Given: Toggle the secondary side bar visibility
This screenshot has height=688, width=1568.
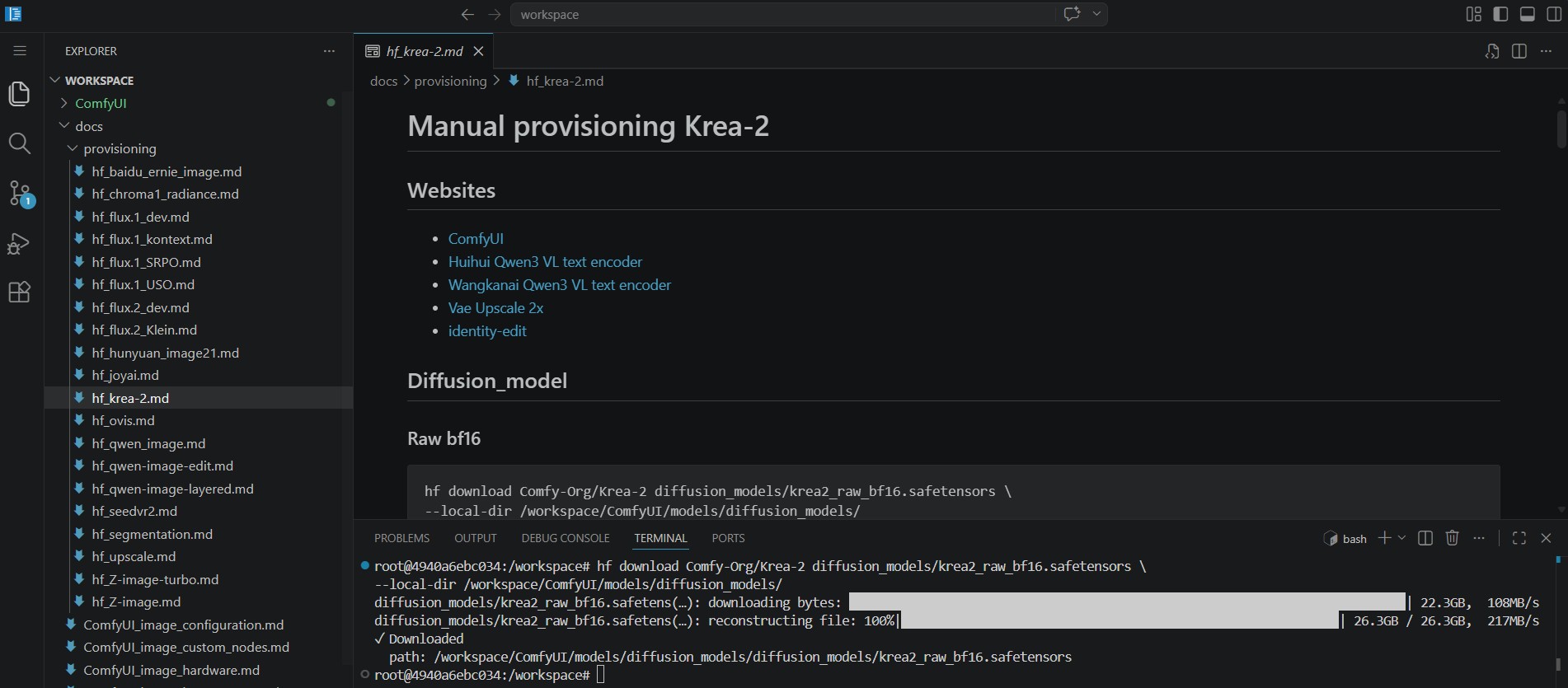Looking at the screenshot, I should coord(1553,14).
